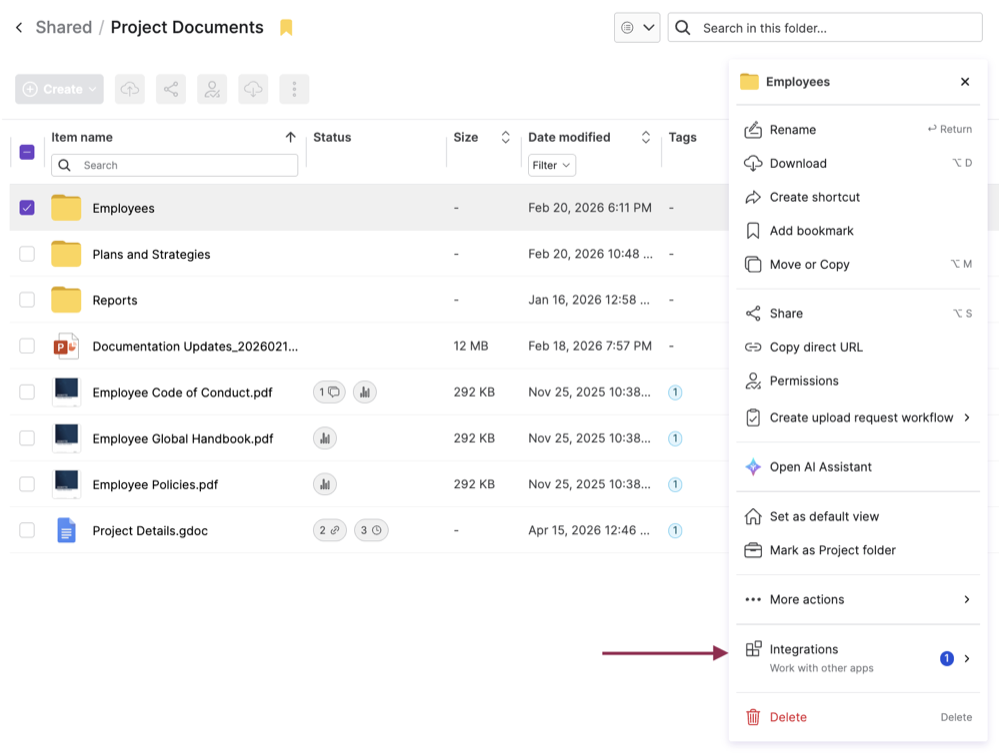Select Set as default view

(858, 516)
